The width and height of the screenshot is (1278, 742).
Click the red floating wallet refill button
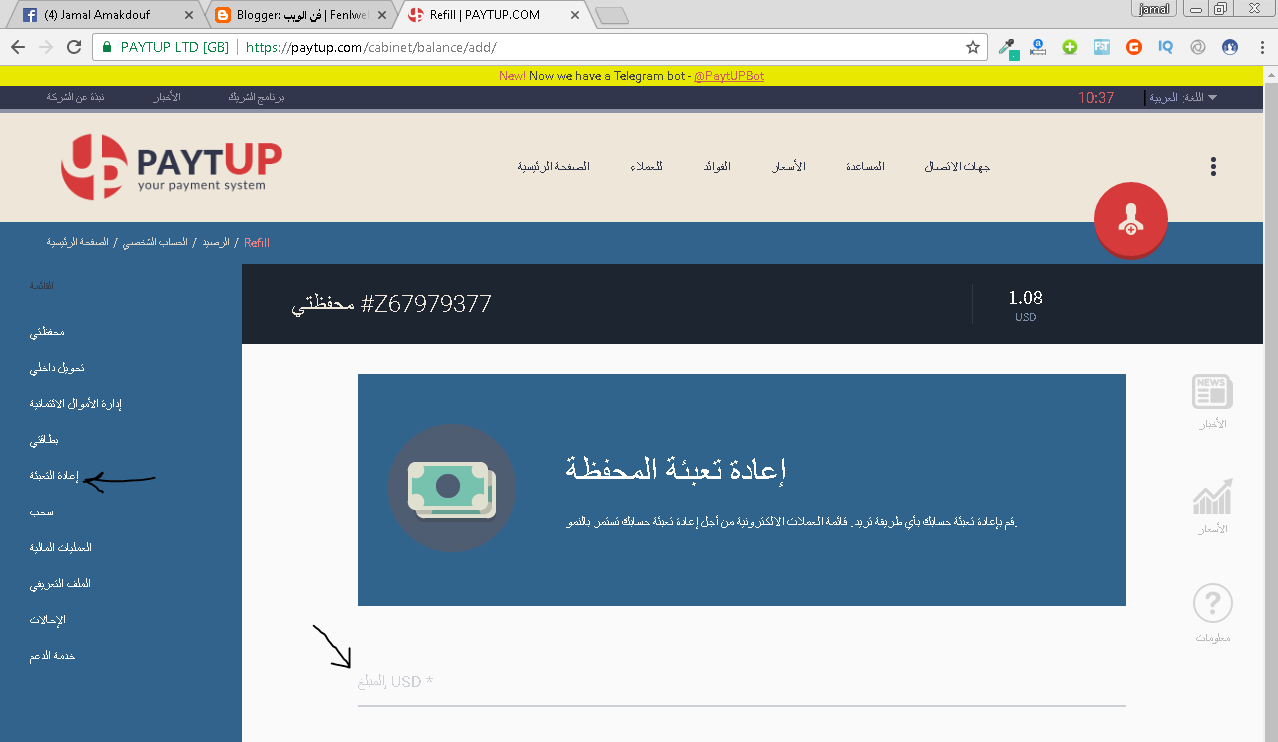coord(1130,220)
